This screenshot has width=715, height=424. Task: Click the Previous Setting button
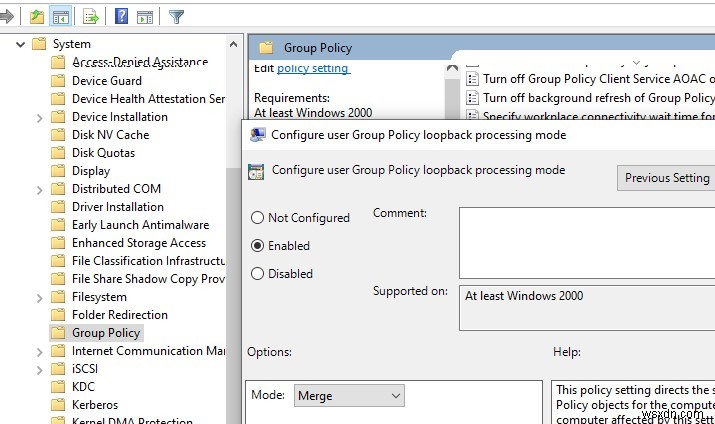pyautogui.click(x=666, y=178)
